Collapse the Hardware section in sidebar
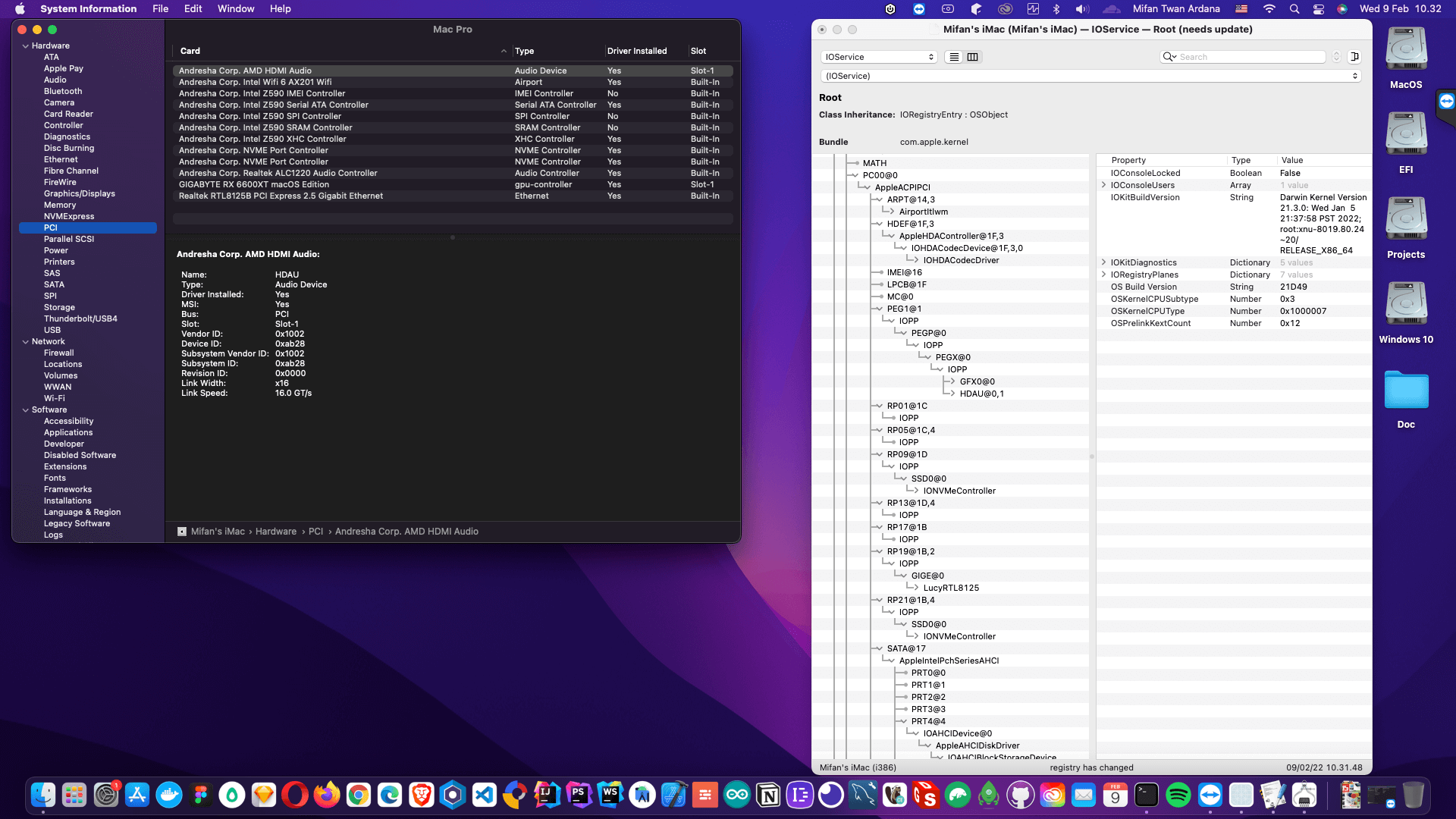The height and width of the screenshot is (819, 1456). pyautogui.click(x=26, y=46)
